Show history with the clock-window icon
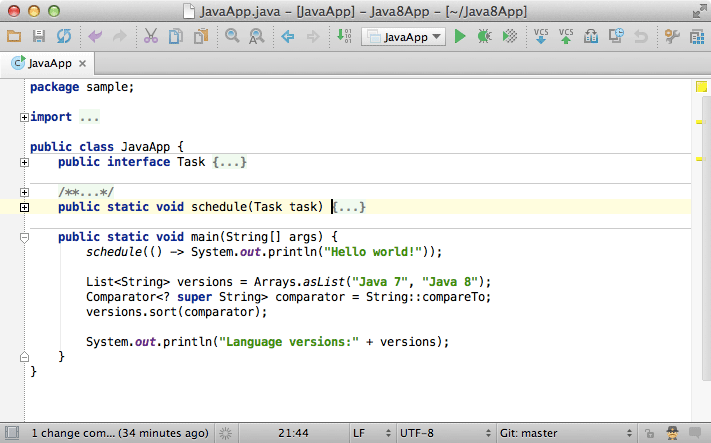The height and width of the screenshot is (443, 711). [616, 36]
